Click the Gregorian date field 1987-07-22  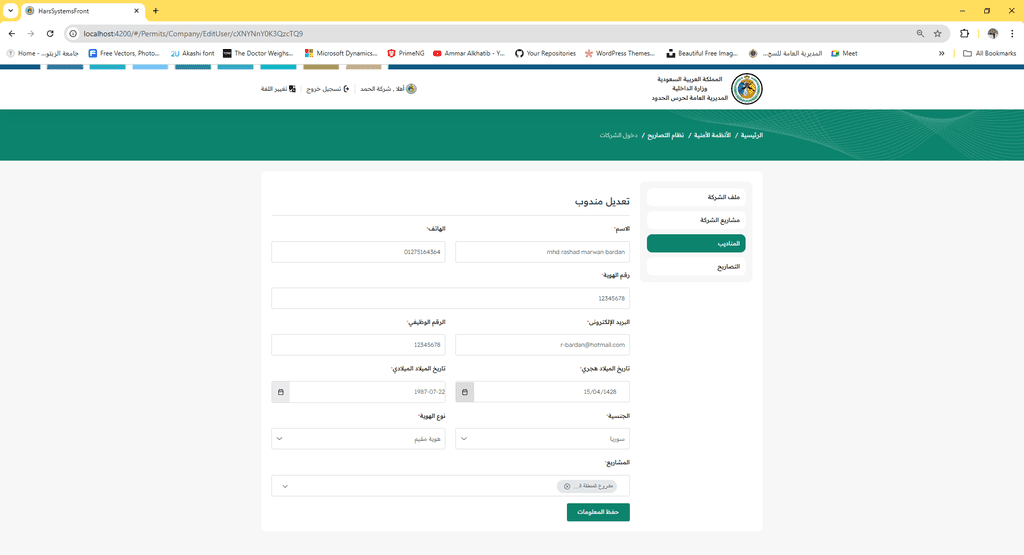click(x=368, y=392)
